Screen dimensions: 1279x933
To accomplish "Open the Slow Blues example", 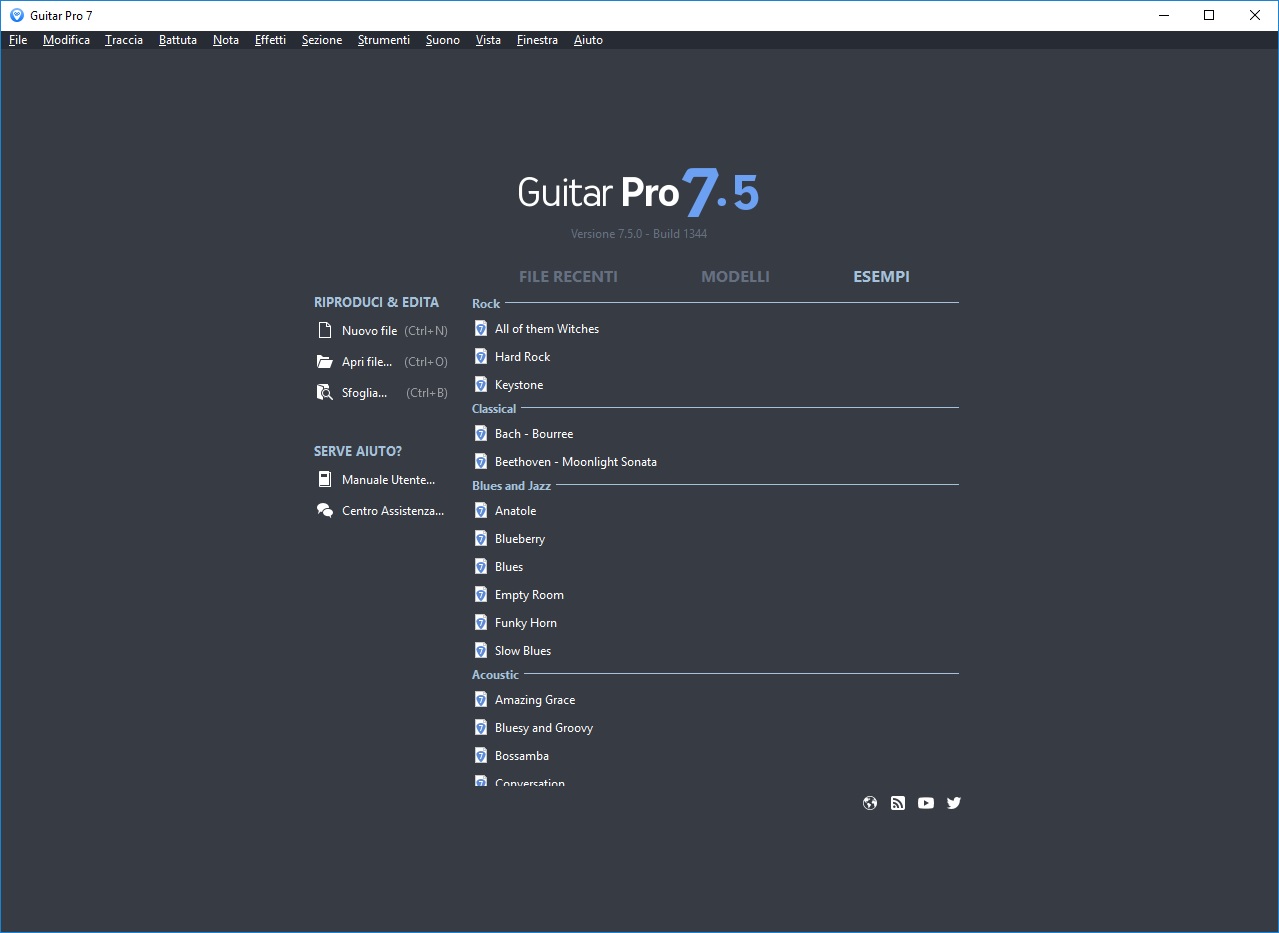I will click(523, 650).
